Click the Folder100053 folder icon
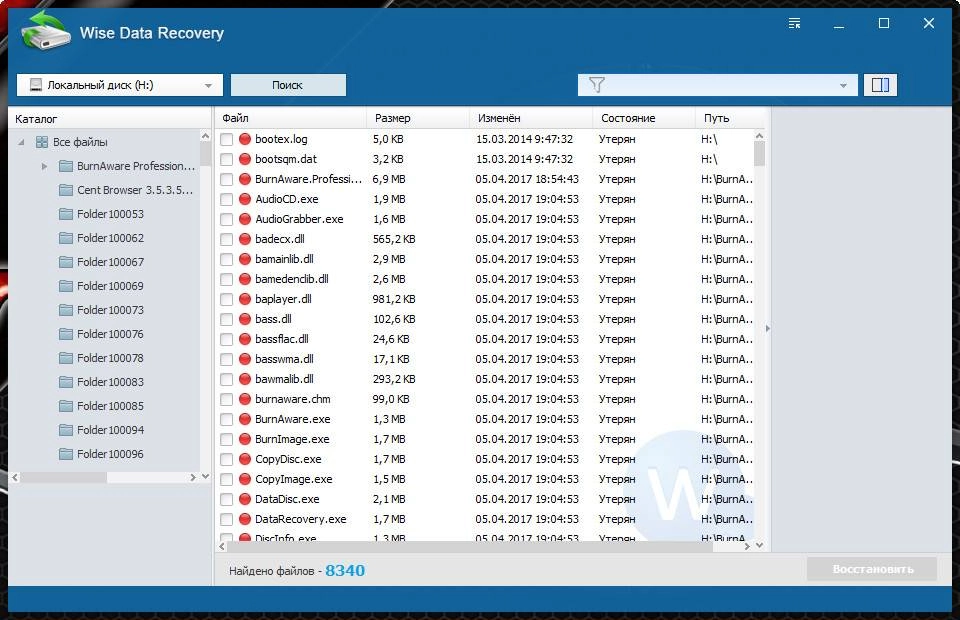Screen dimensions: 960x620 point(66,214)
